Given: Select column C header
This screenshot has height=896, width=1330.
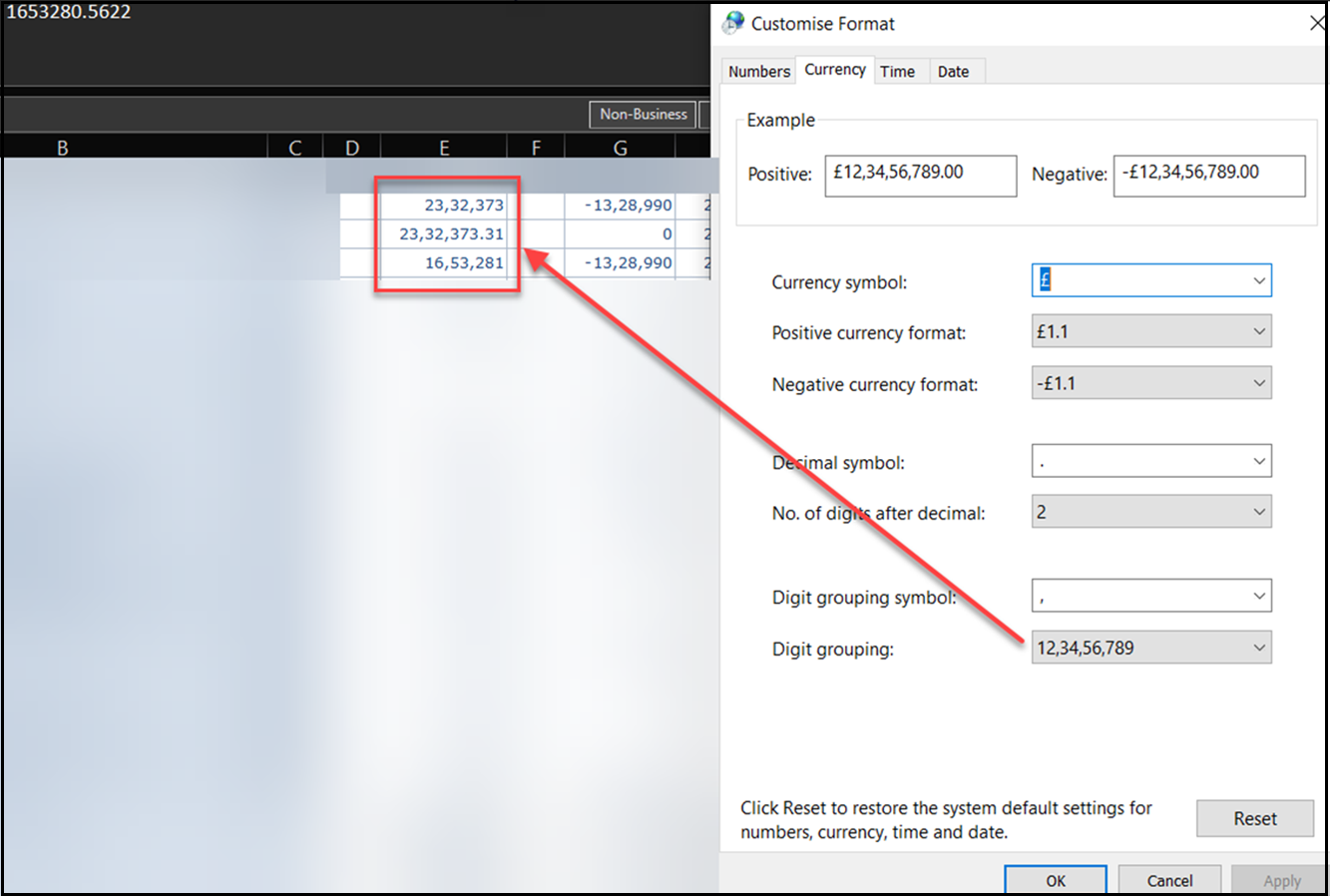Looking at the screenshot, I should 295,148.
